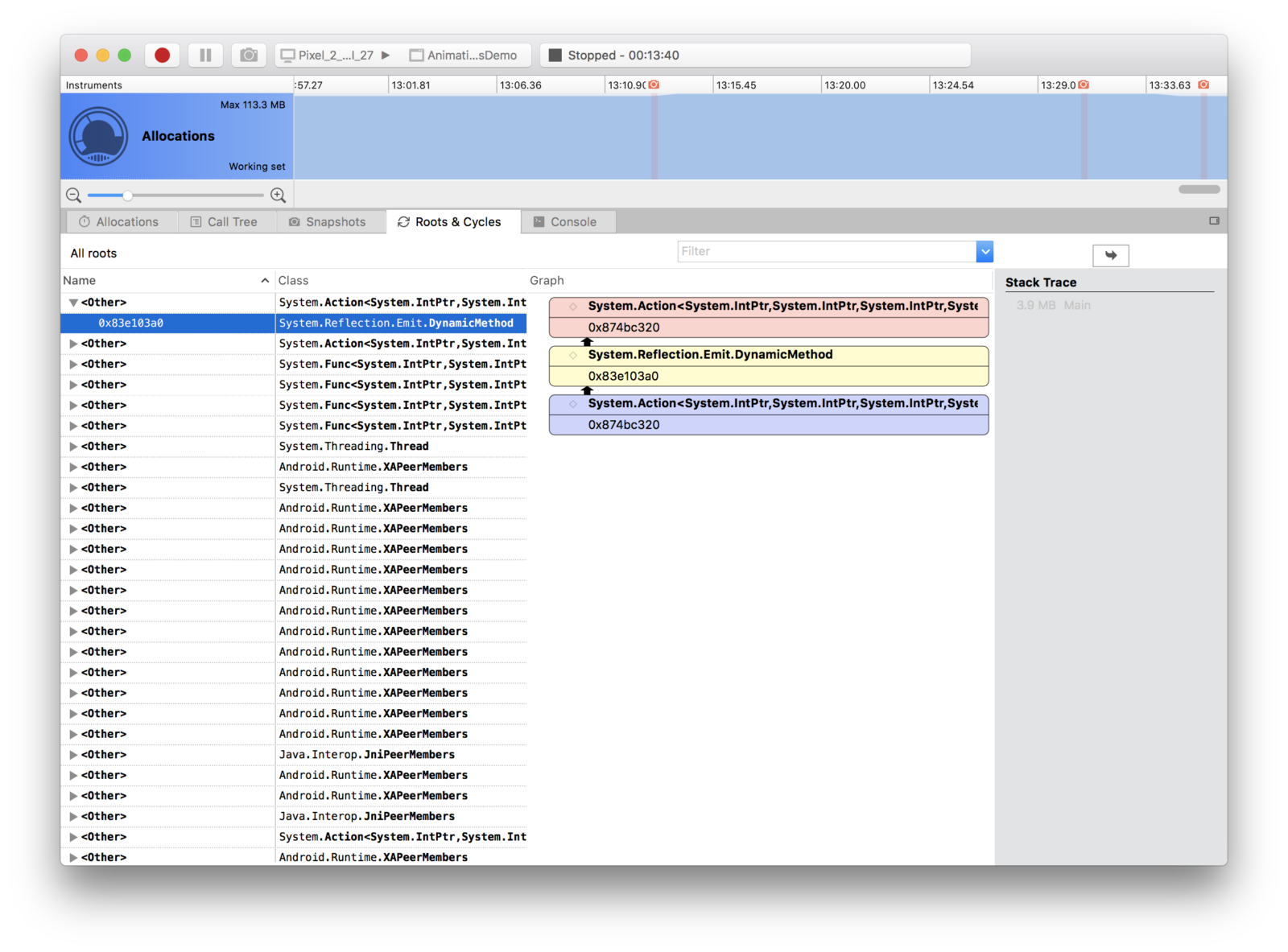Viewport: 1288px width, 952px height.
Task: Click the timeline zoom slider handle
Action: click(x=127, y=195)
